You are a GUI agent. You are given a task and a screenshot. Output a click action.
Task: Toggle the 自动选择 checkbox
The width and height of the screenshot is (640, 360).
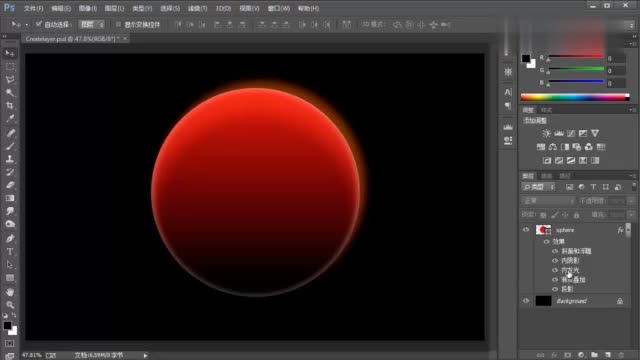pyautogui.click(x=39, y=24)
